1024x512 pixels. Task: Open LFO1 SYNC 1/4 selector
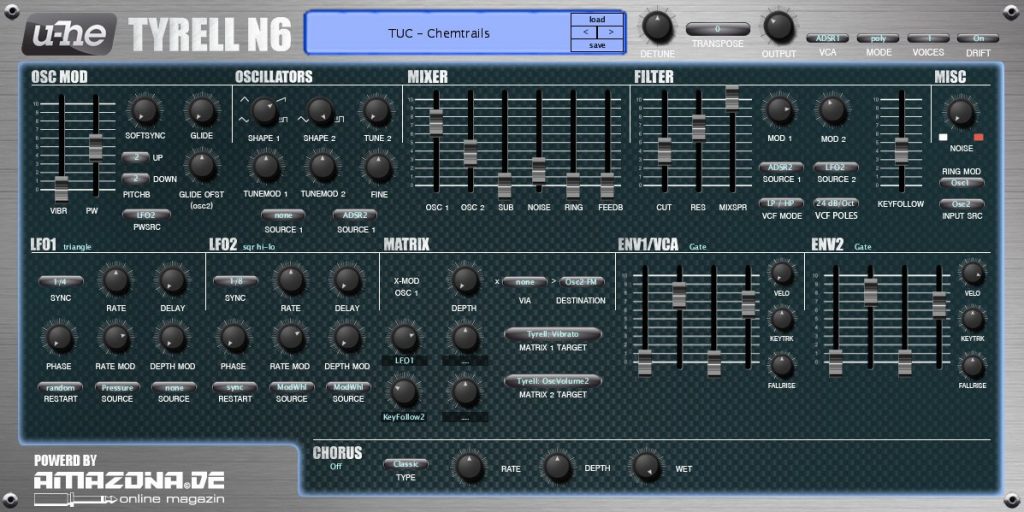pos(61,281)
